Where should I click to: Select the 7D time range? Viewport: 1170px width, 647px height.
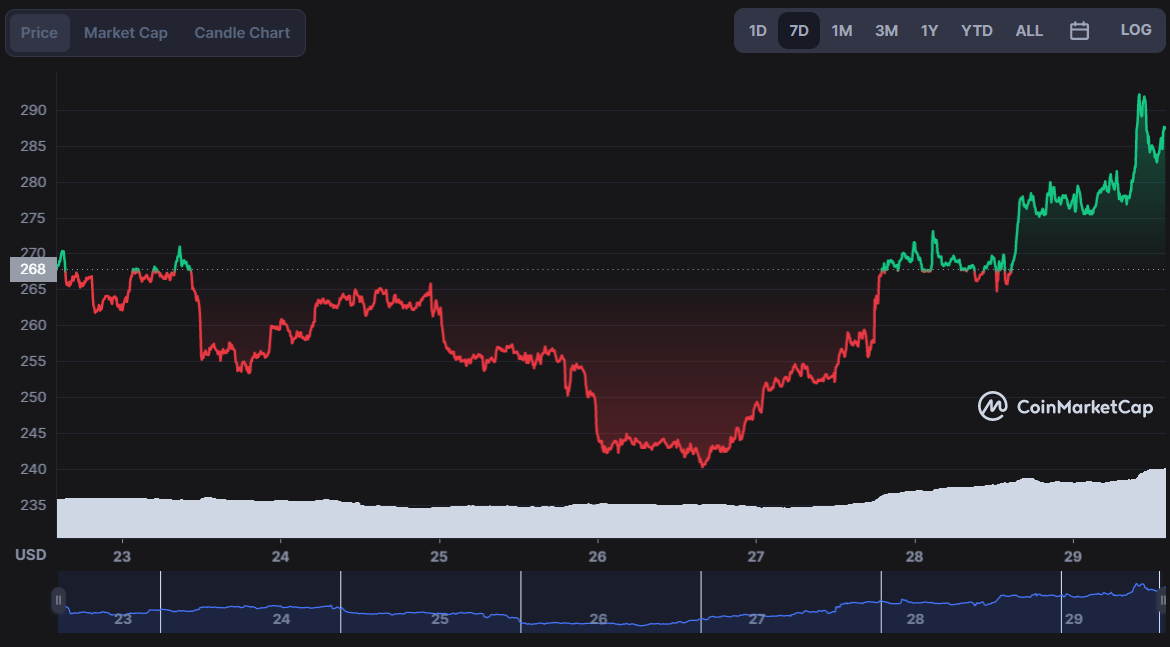(x=798, y=31)
